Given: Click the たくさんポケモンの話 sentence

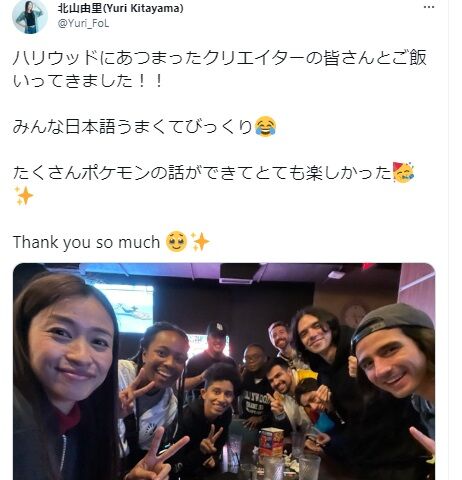Looking at the screenshot, I should [x=203, y=173].
